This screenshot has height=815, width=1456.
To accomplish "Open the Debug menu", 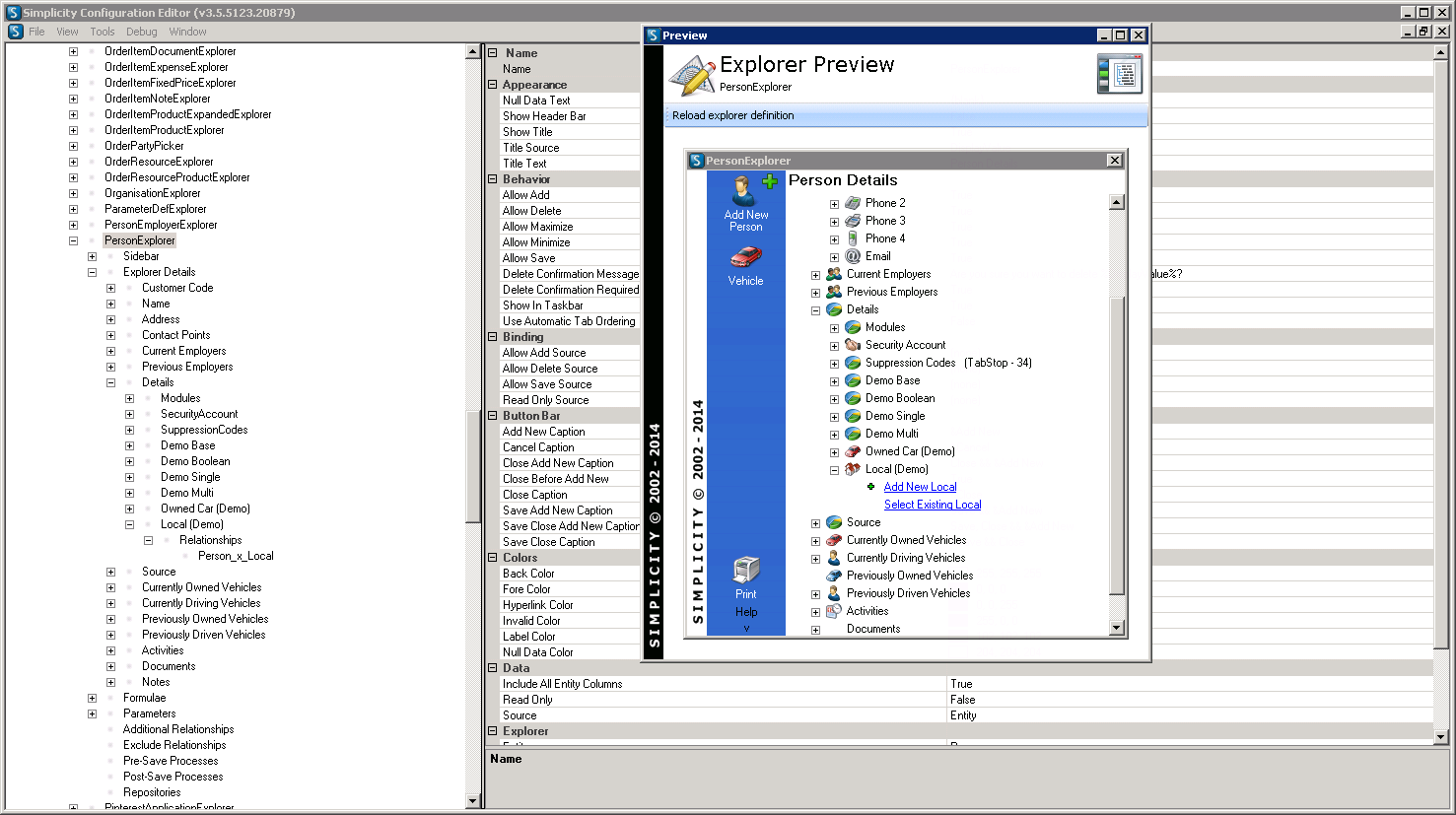I will click(x=142, y=32).
